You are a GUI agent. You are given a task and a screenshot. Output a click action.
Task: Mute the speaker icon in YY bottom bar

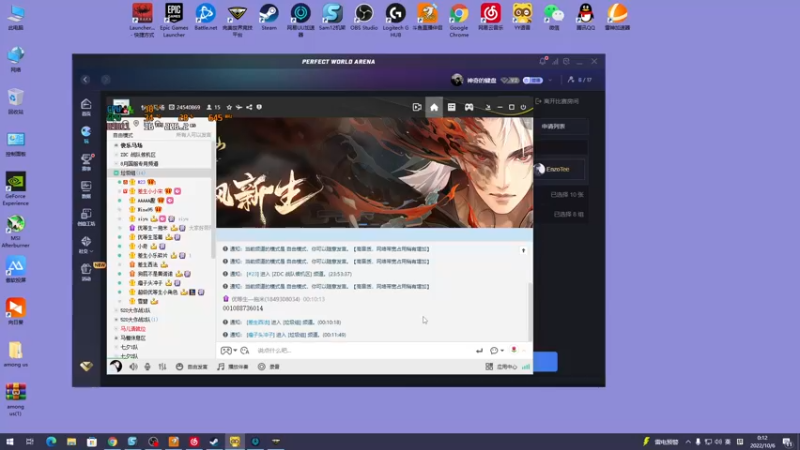point(133,366)
